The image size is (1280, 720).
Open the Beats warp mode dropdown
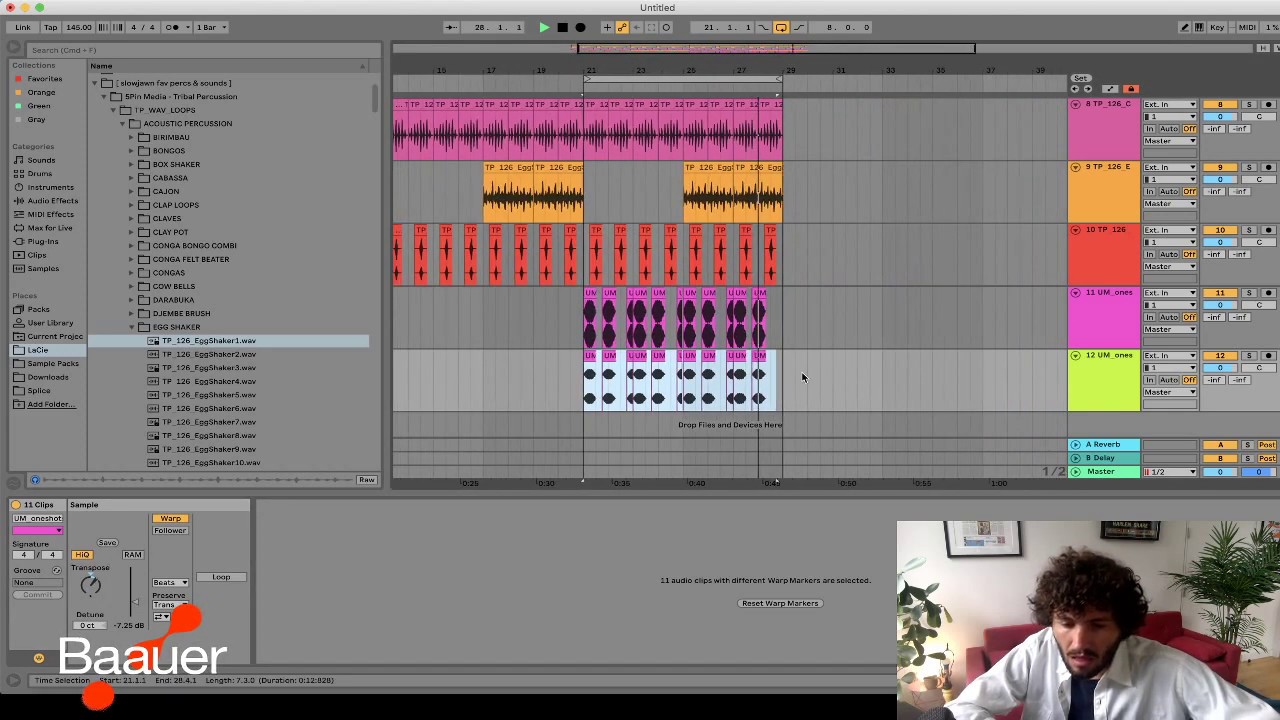coord(170,582)
